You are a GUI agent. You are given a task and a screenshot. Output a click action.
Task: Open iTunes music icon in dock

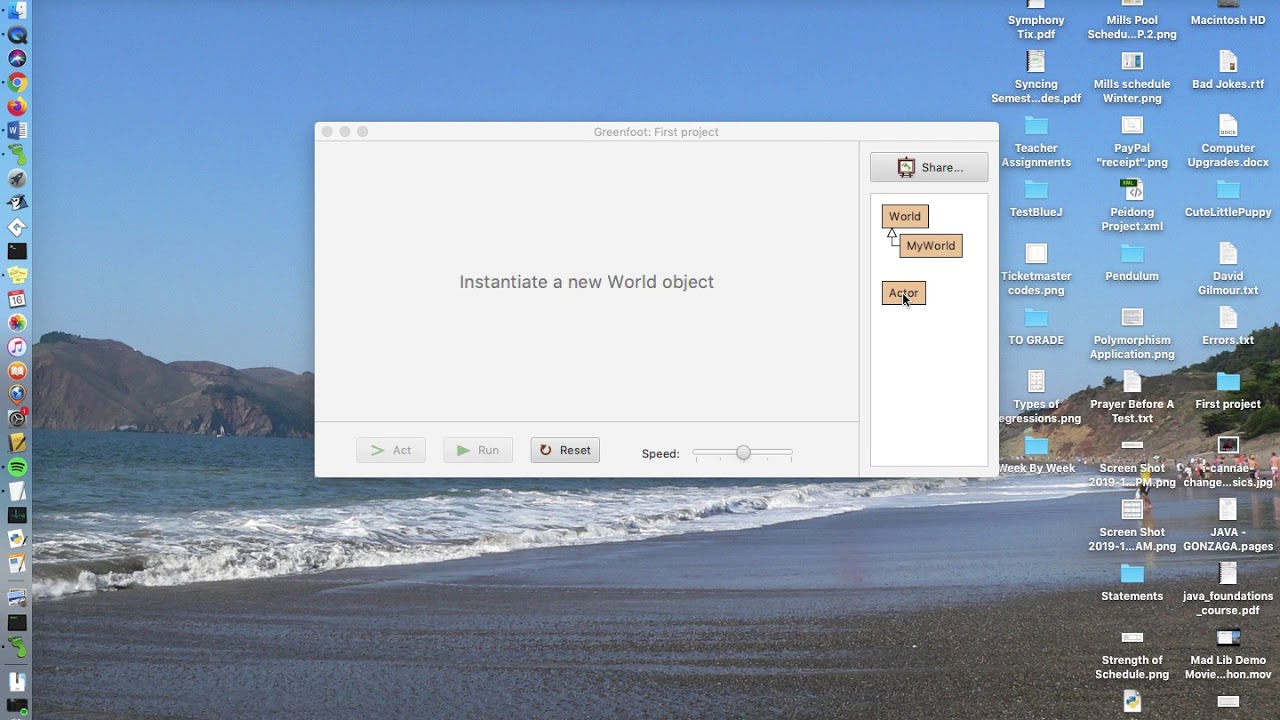click(17, 347)
